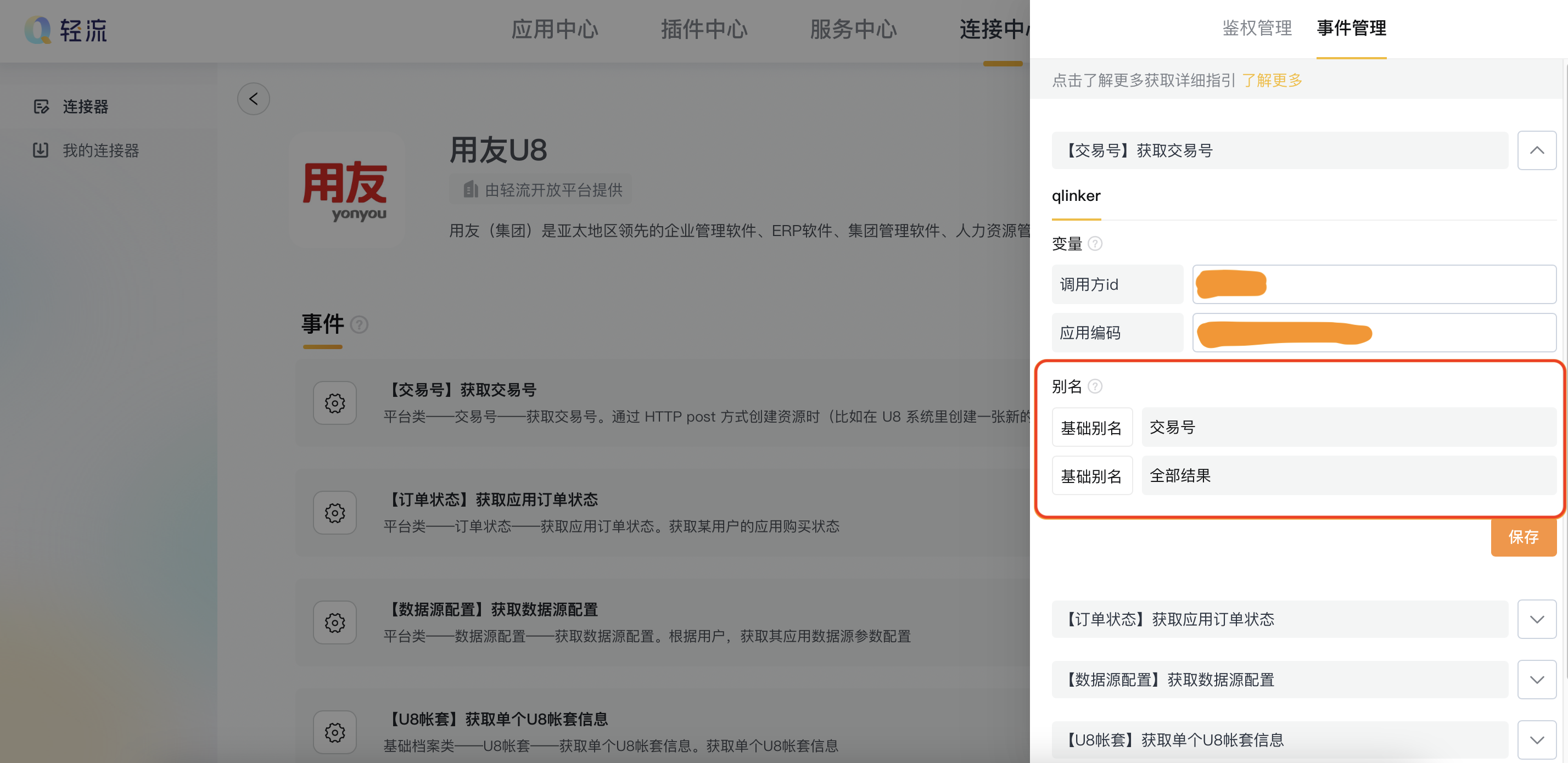Click the 事件 section heading
1568x763 pixels.
[x=322, y=324]
